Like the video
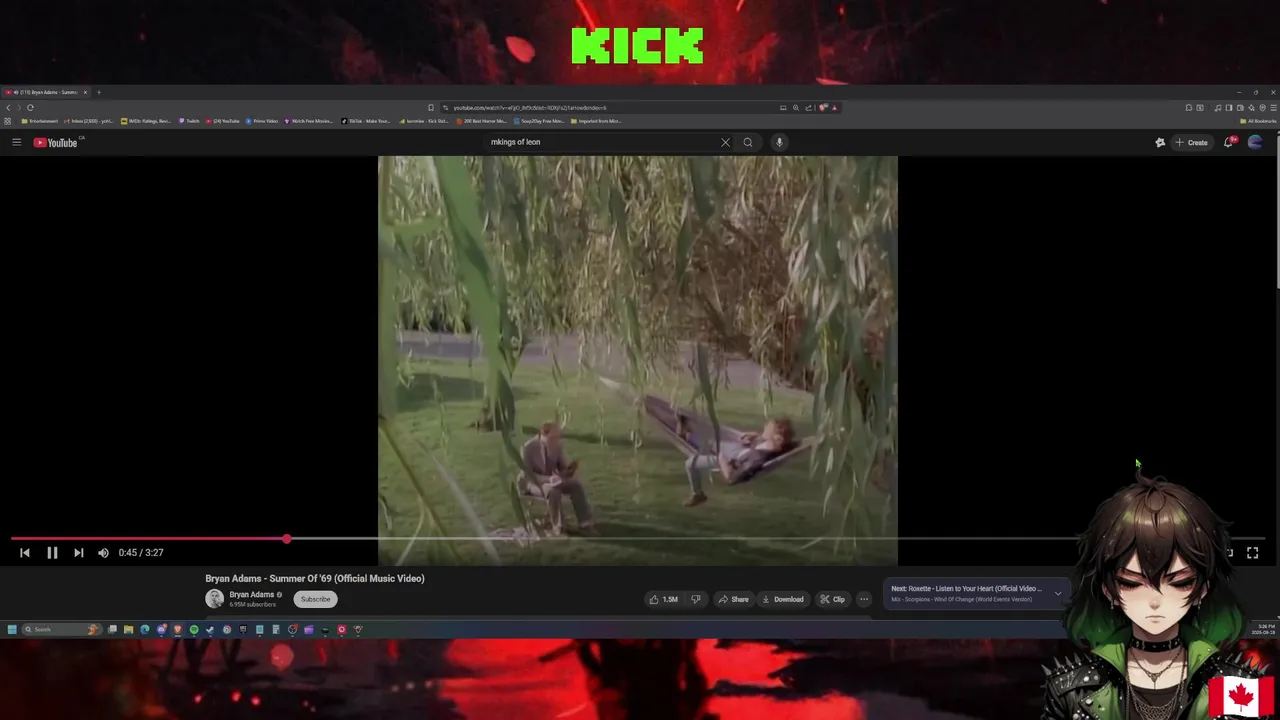1280x720 pixels. [x=662, y=599]
